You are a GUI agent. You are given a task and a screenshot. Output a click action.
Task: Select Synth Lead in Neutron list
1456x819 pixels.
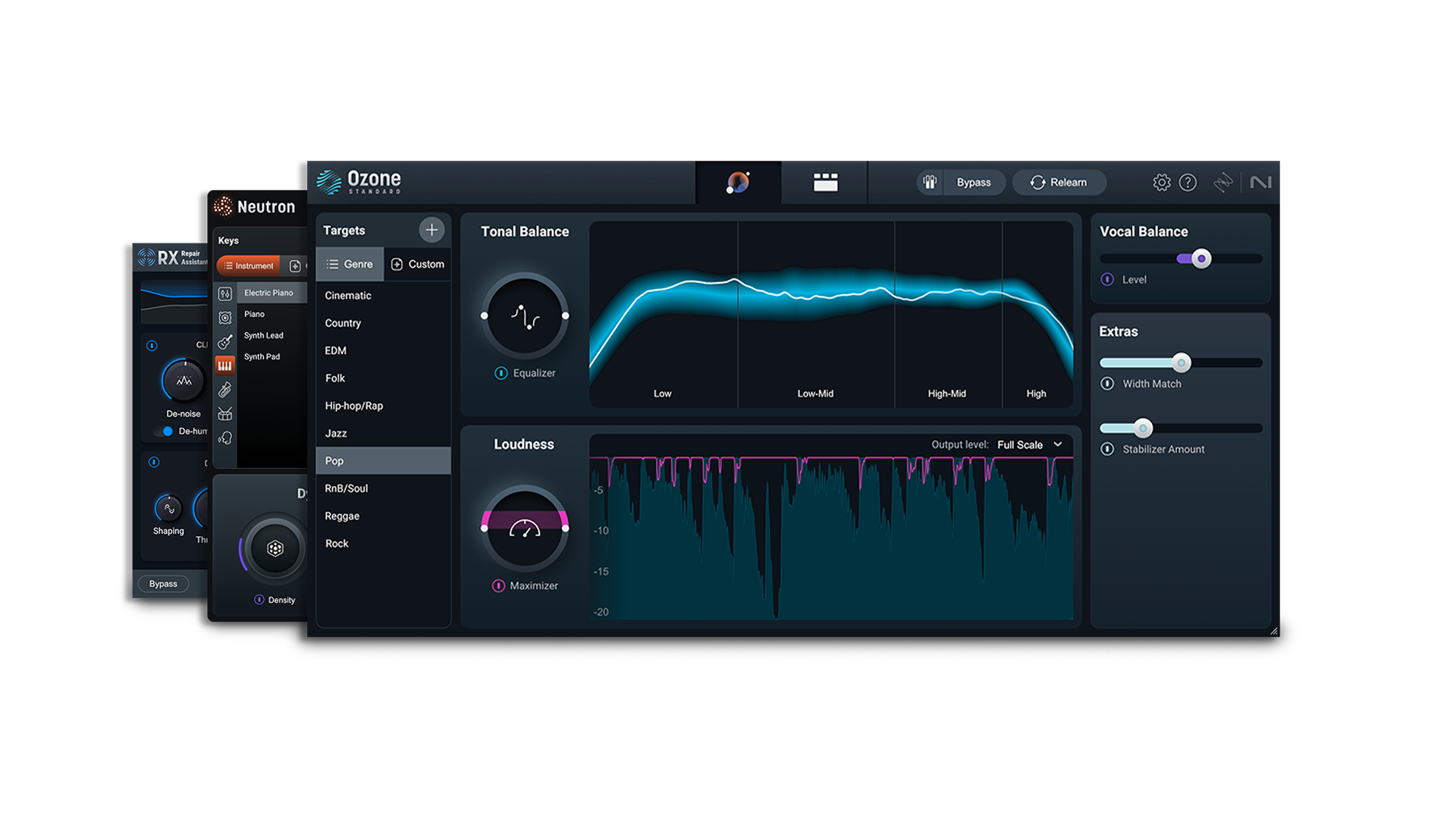pos(271,335)
